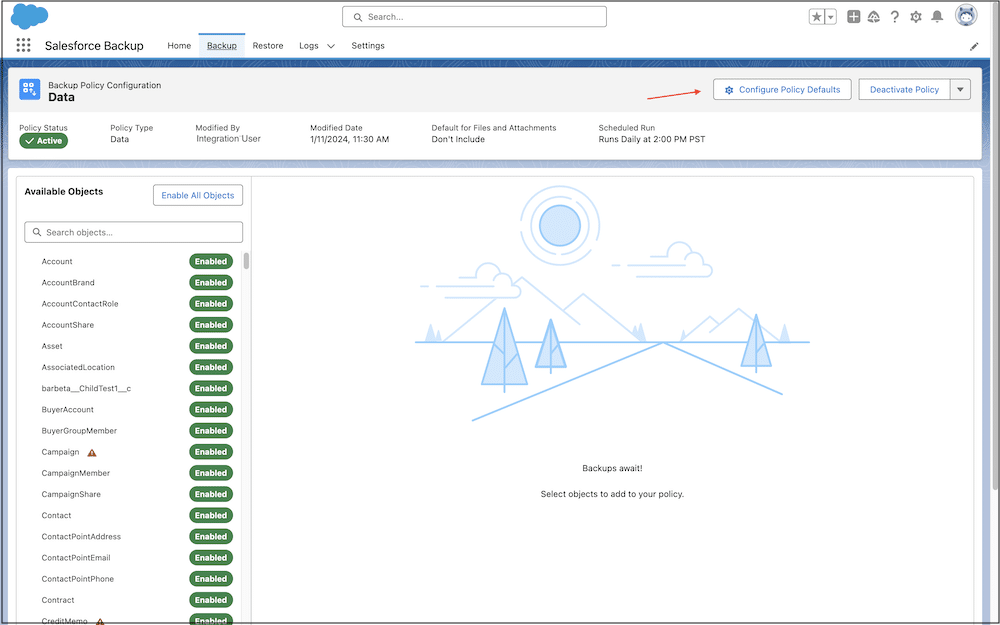Open the Setup gear icon
The height and width of the screenshot is (625, 1000).
pyautogui.click(x=915, y=16)
